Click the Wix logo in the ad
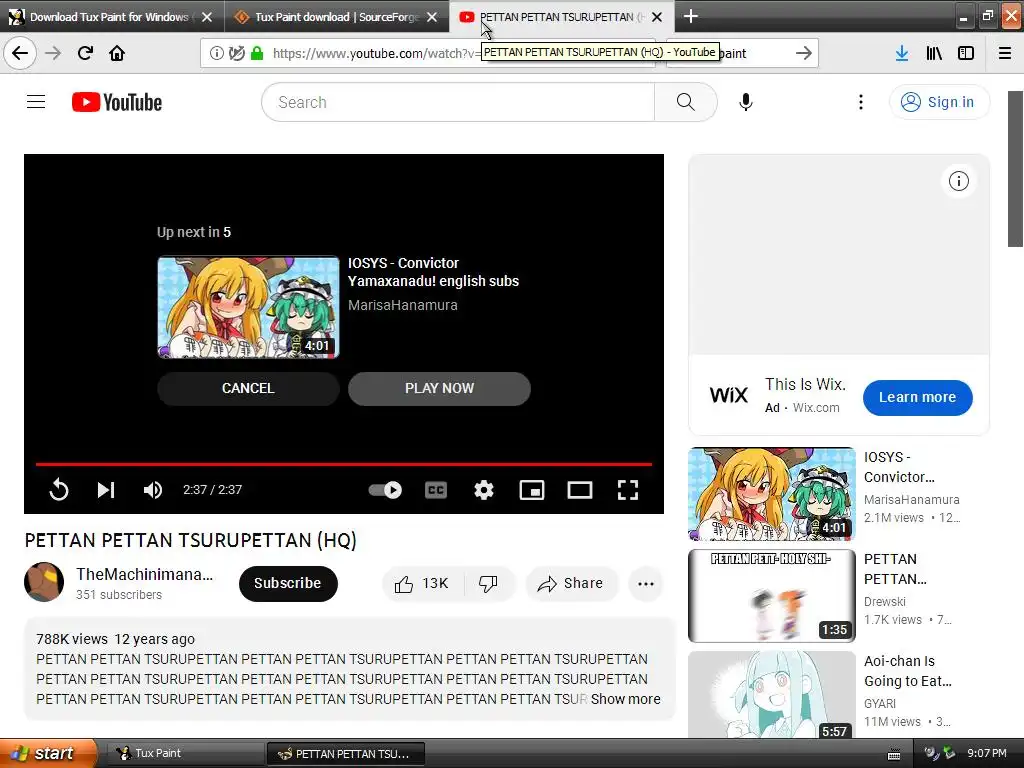 click(x=729, y=395)
